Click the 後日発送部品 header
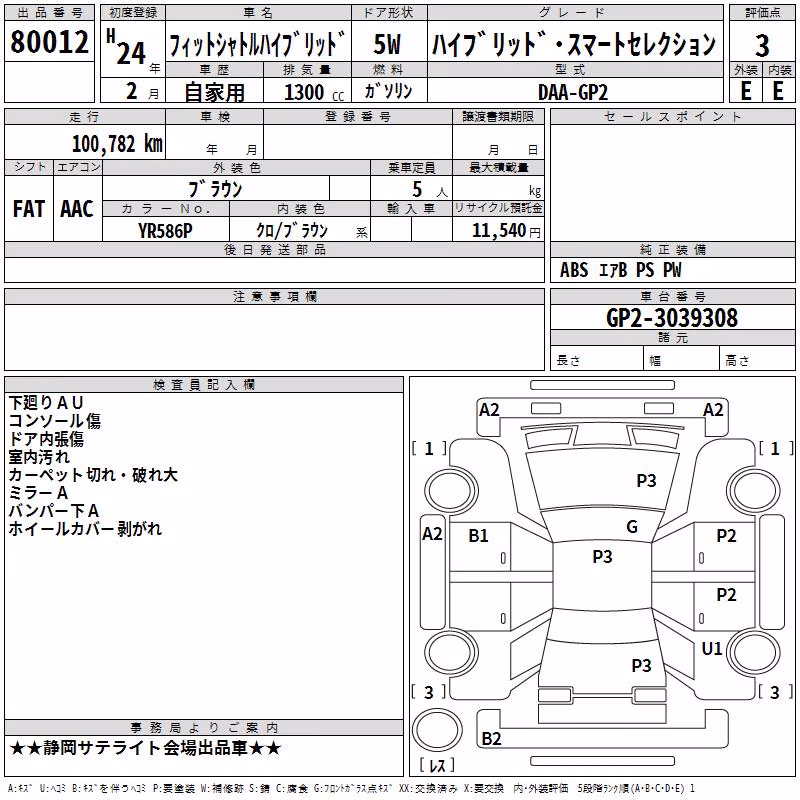The height and width of the screenshot is (800, 800). [x=274, y=249]
